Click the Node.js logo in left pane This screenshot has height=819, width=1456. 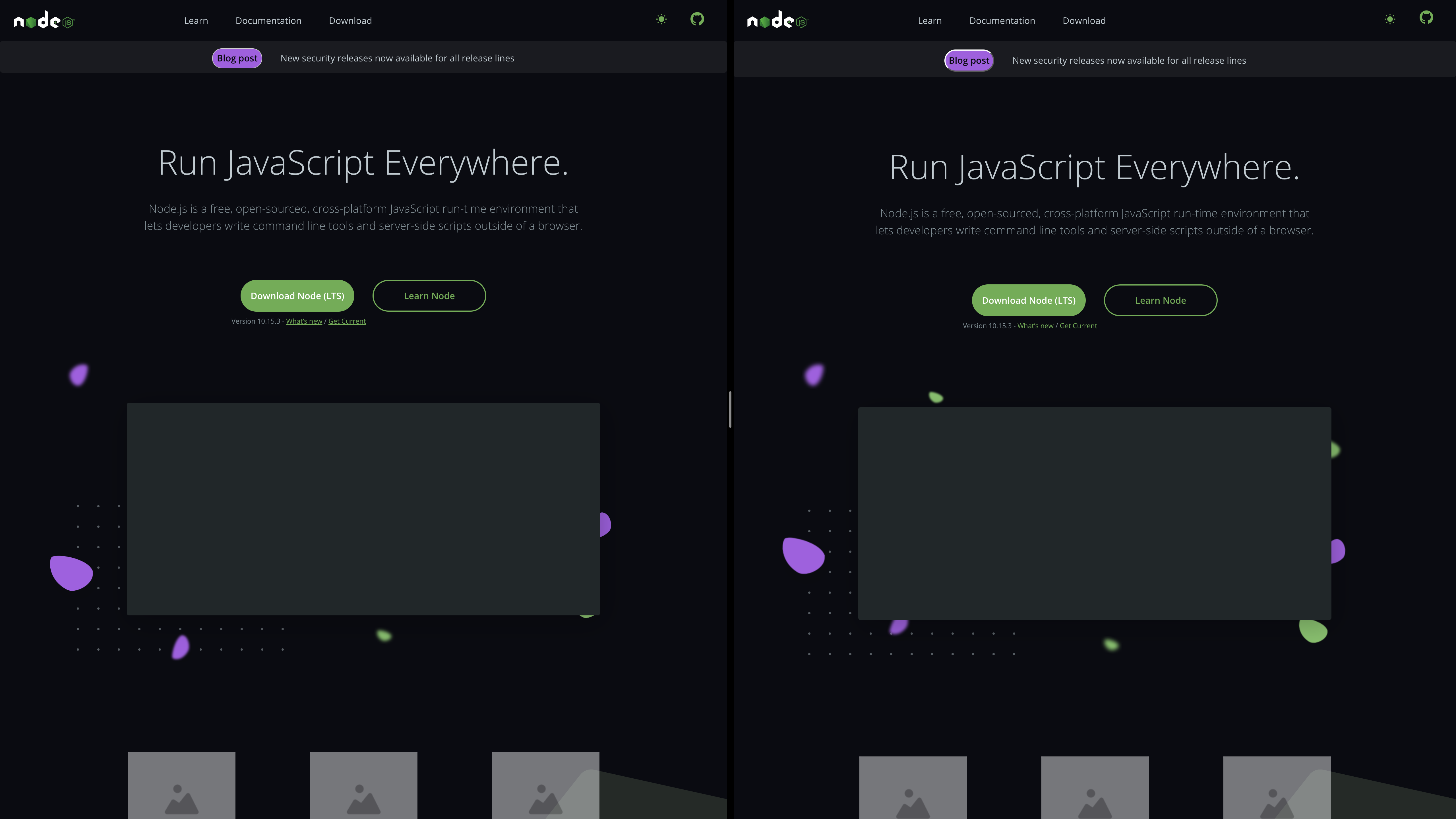pos(44,21)
